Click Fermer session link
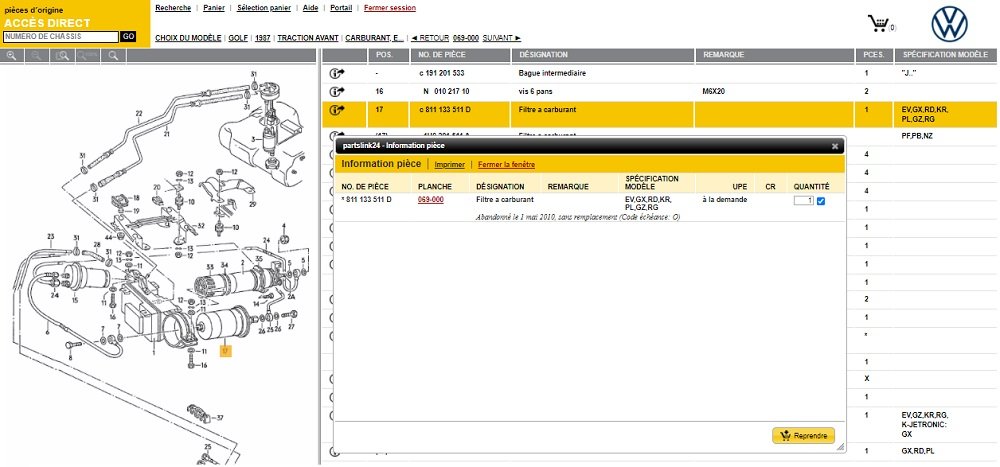This screenshot has height=467, width=1000. pyautogui.click(x=390, y=8)
